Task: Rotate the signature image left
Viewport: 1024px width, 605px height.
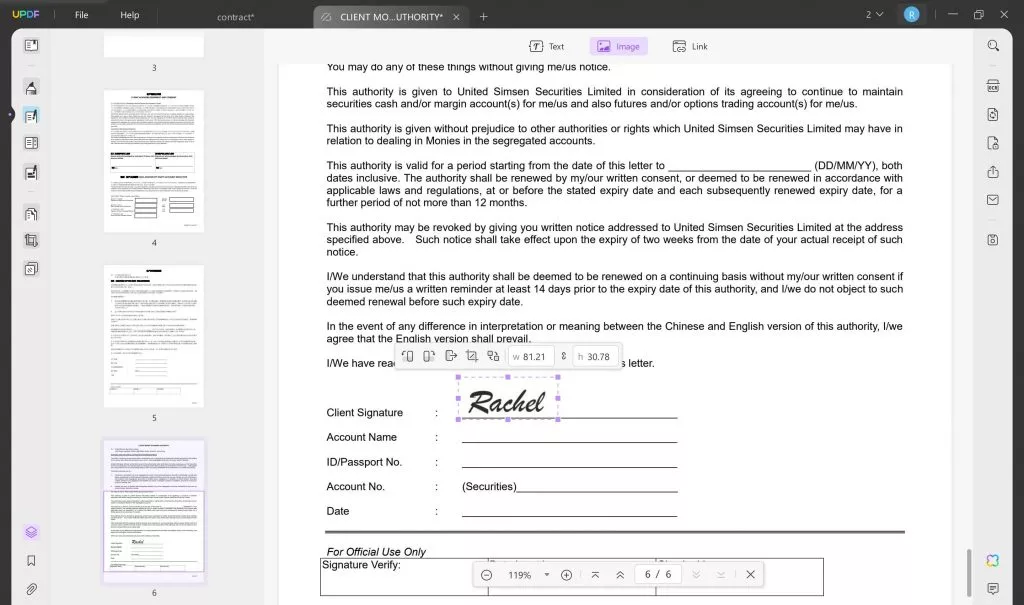Action: [407, 355]
